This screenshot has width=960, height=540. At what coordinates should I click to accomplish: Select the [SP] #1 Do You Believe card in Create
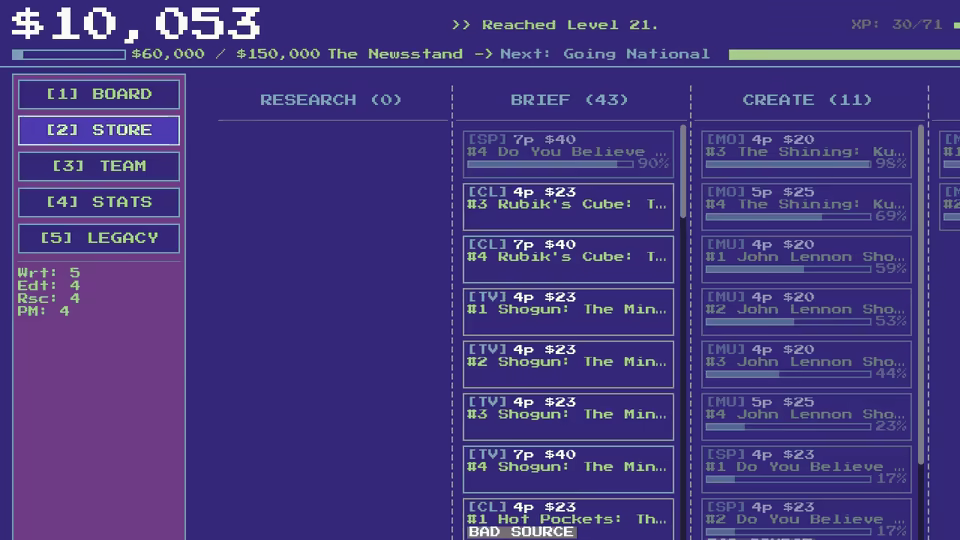806,470
